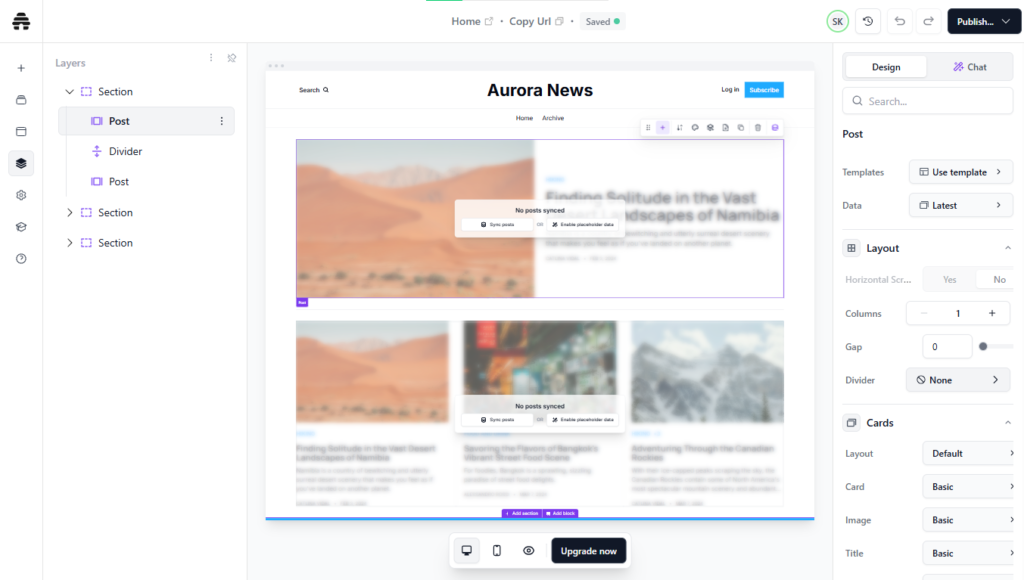This screenshot has width=1024, height=580.
Task: Open the pages window icon in sidebar
Action: [x=21, y=131]
